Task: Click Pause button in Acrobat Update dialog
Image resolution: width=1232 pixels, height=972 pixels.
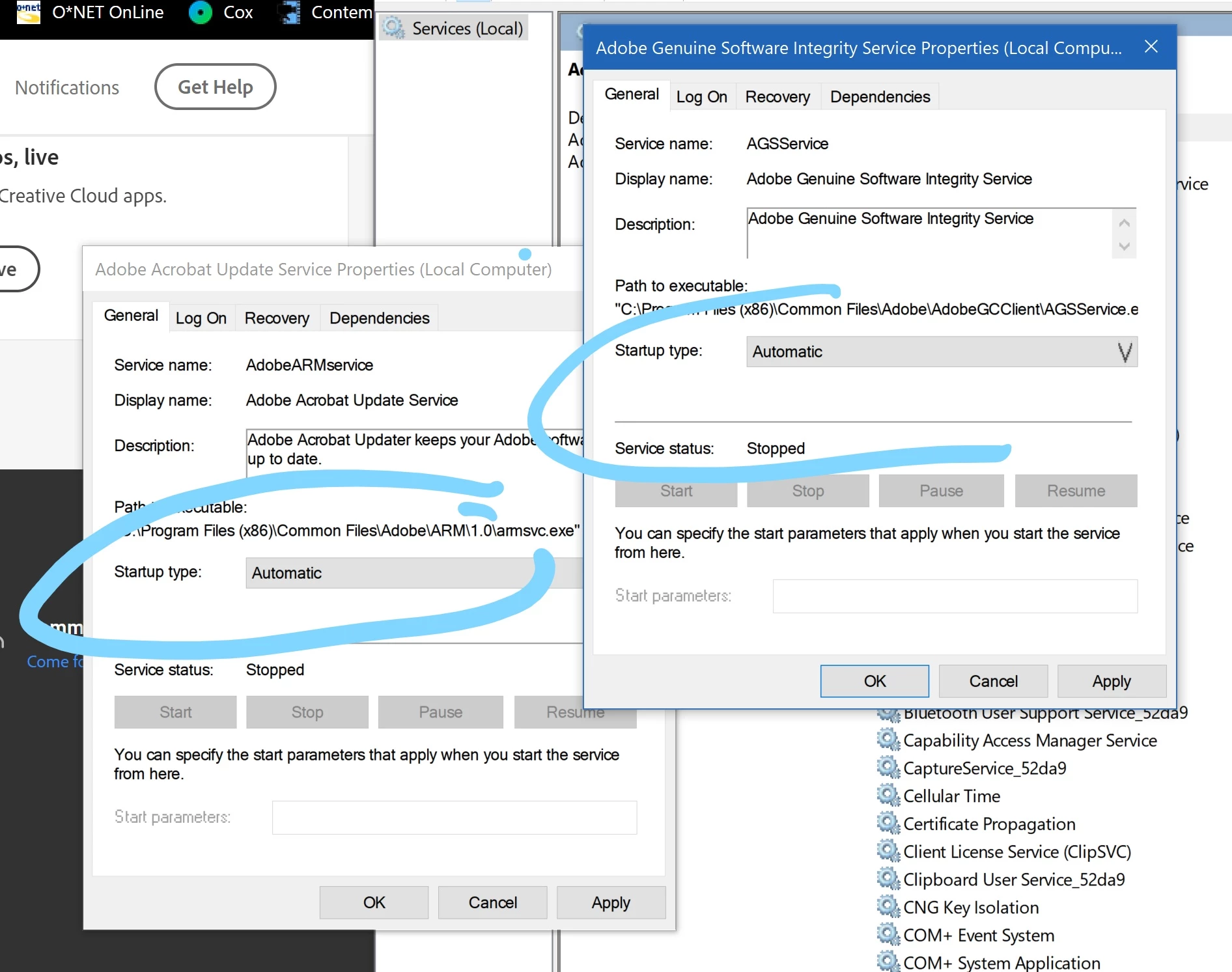Action: pos(440,712)
